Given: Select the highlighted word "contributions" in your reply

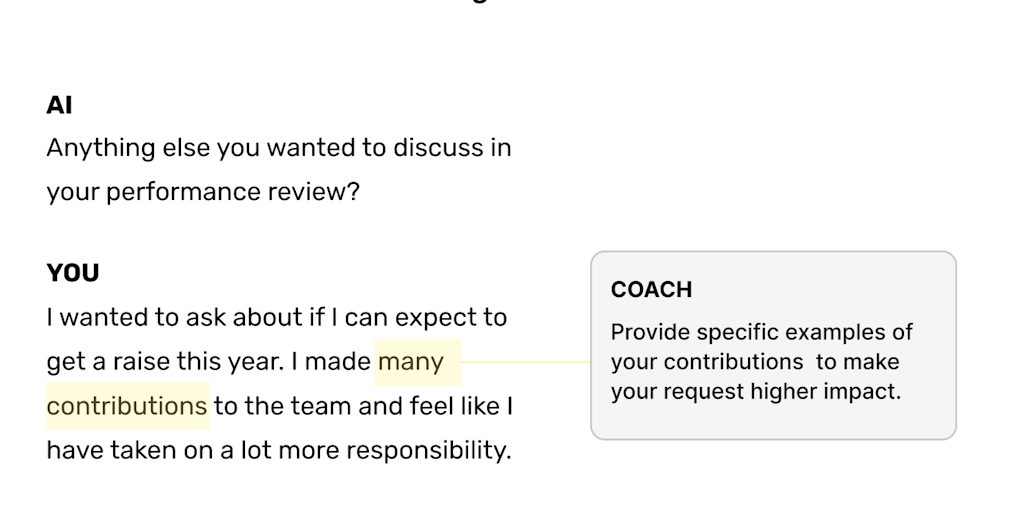Looking at the screenshot, I should (x=127, y=406).
